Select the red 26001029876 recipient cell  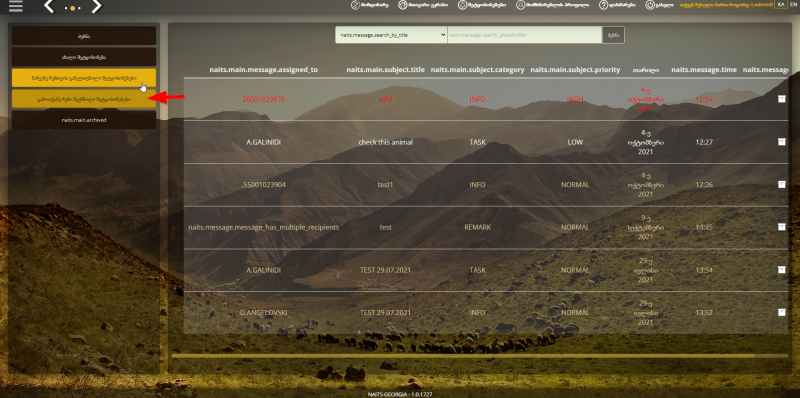pos(263,99)
